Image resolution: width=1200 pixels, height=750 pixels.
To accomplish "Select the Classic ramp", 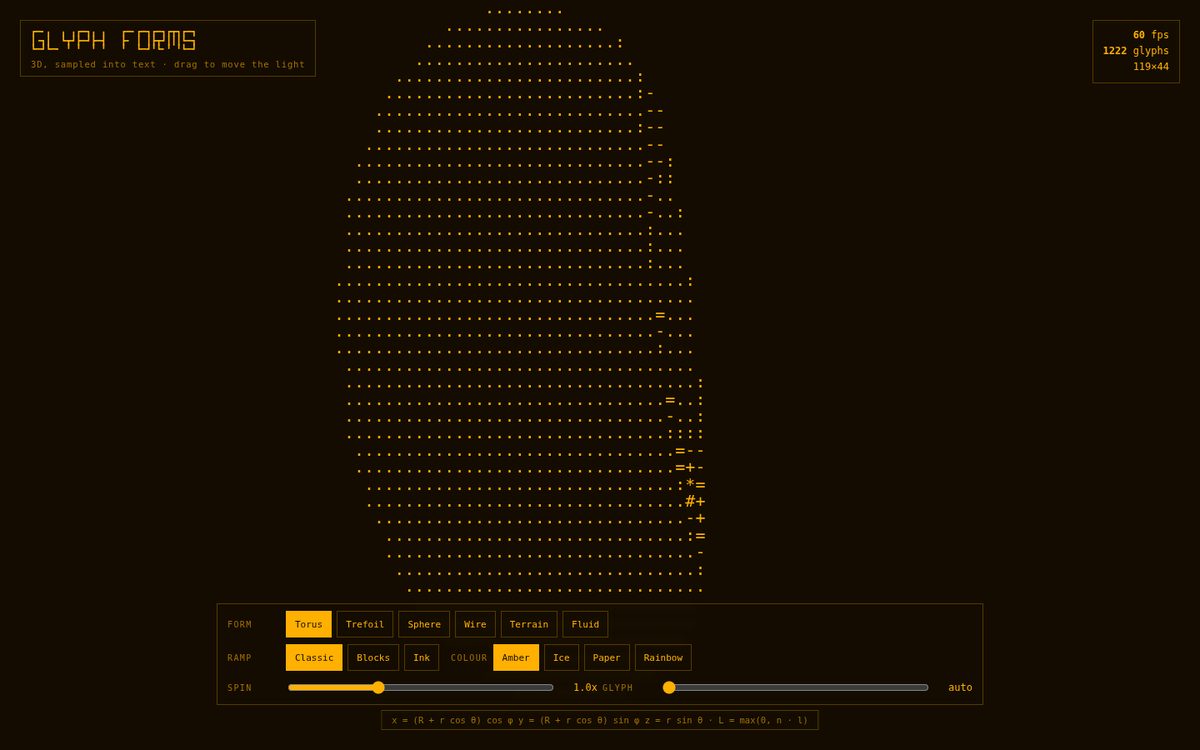I will [x=314, y=657].
